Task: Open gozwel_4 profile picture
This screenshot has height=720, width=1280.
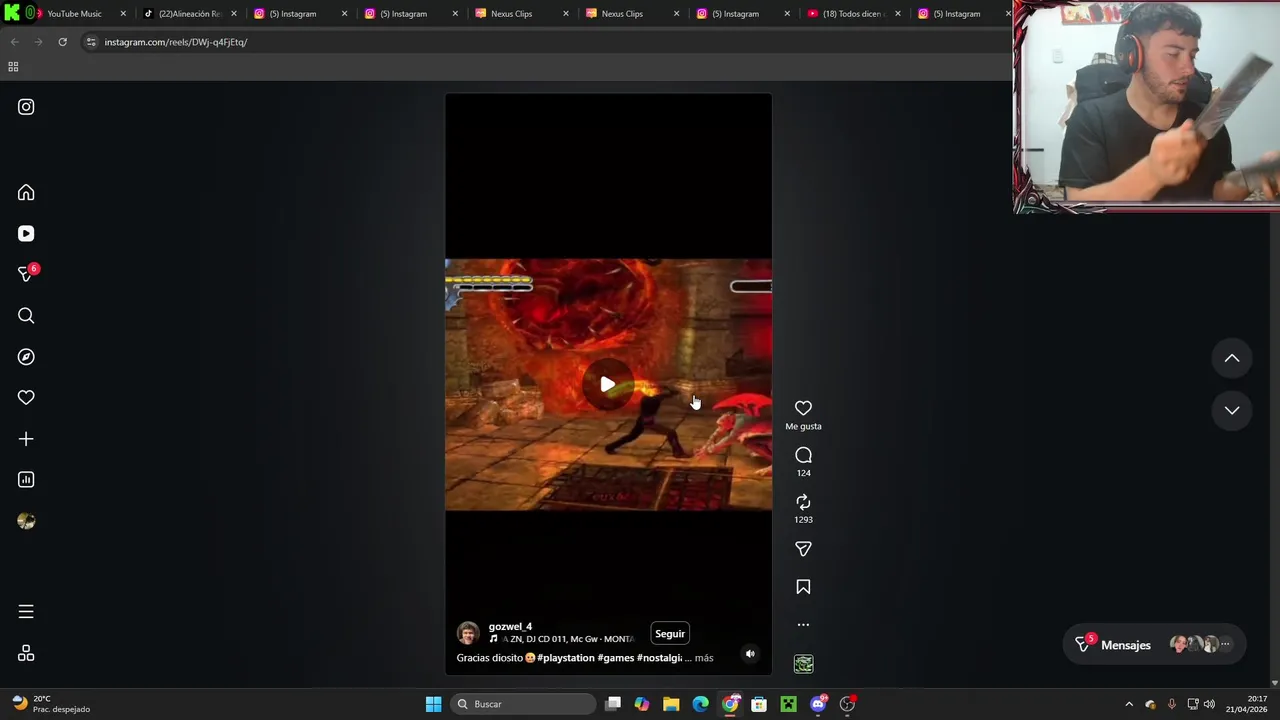Action: [468, 633]
